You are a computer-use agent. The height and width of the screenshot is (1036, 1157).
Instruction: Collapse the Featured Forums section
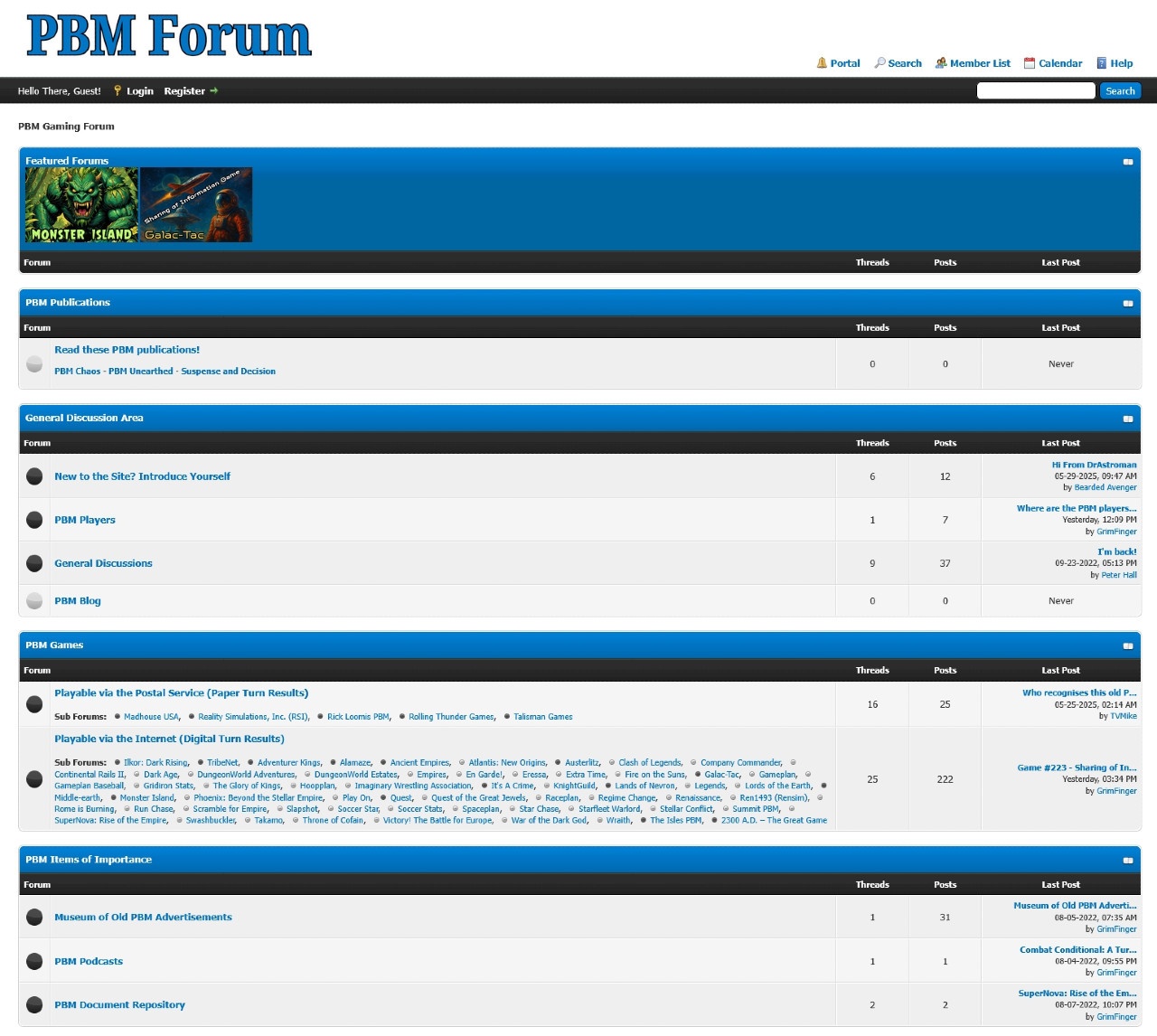click(1128, 161)
